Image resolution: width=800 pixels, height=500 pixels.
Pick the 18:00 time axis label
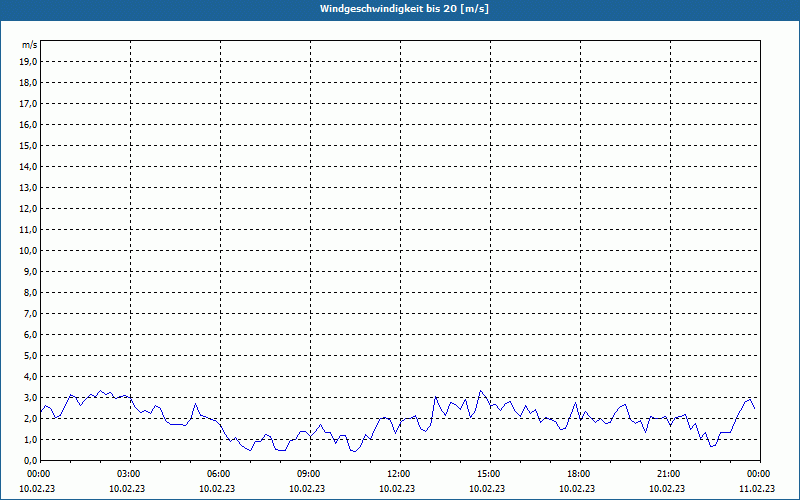click(x=578, y=473)
